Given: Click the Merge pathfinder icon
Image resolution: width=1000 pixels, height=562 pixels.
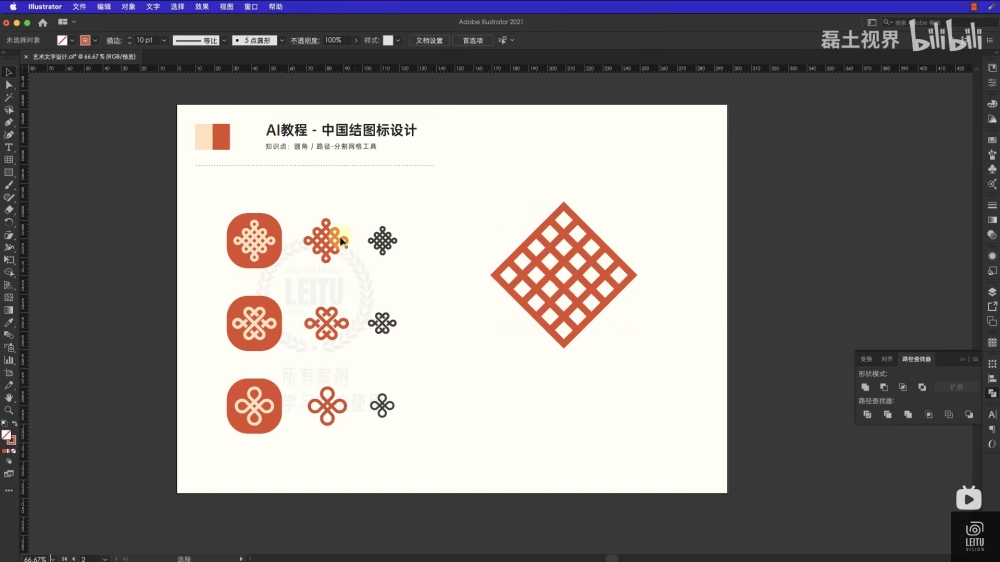Looking at the screenshot, I should pyautogui.click(x=908, y=415).
